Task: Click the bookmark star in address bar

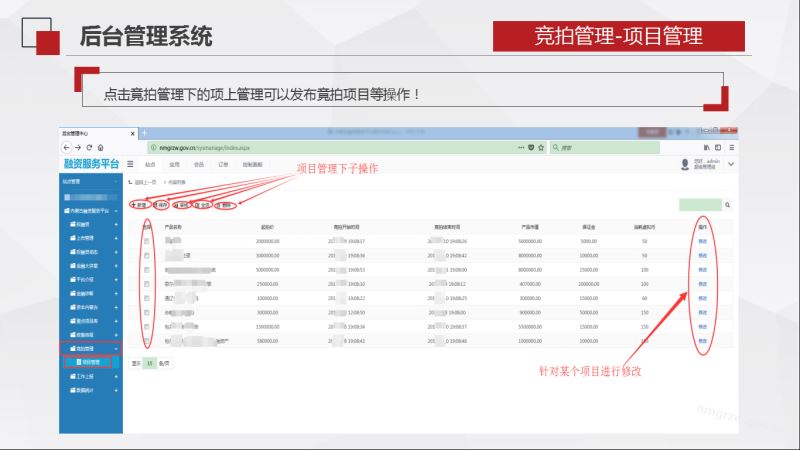Action: [x=540, y=147]
